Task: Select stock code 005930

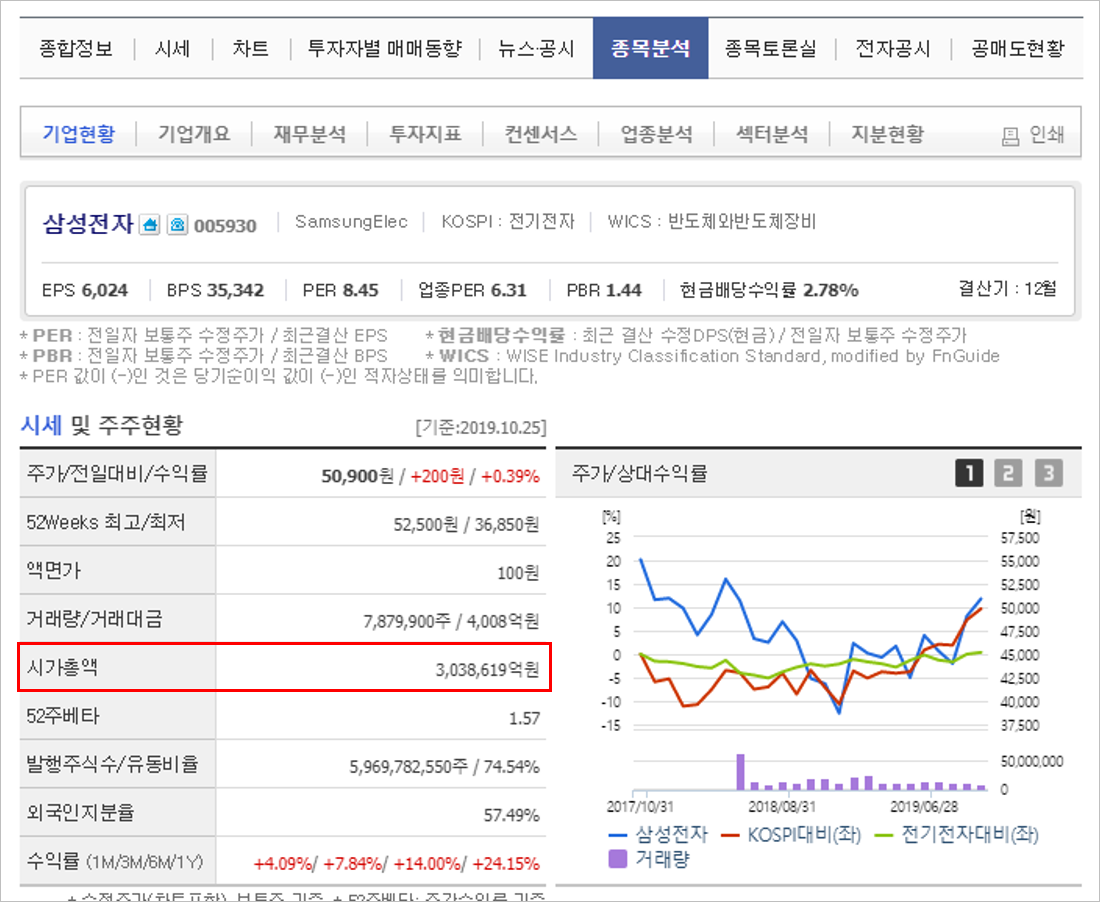Action: (x=225, y=226)
